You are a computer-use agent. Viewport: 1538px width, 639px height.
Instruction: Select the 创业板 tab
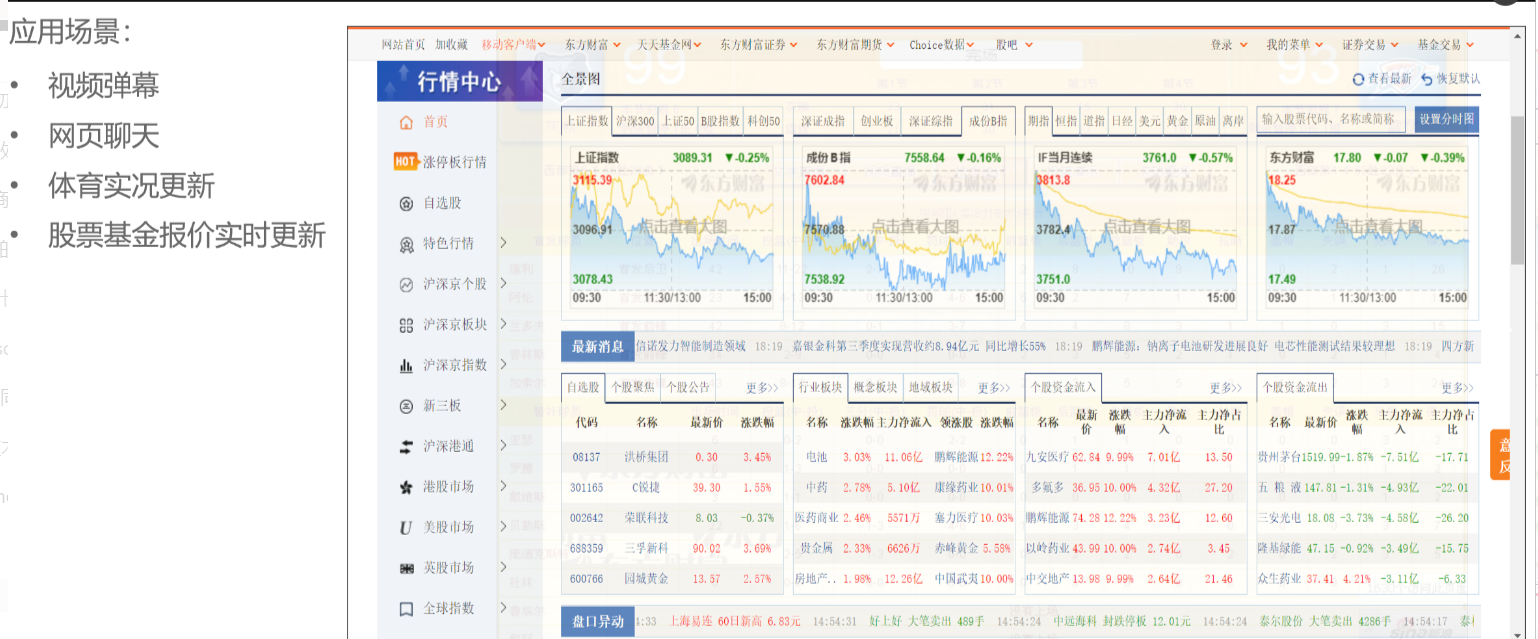[876, 121]
